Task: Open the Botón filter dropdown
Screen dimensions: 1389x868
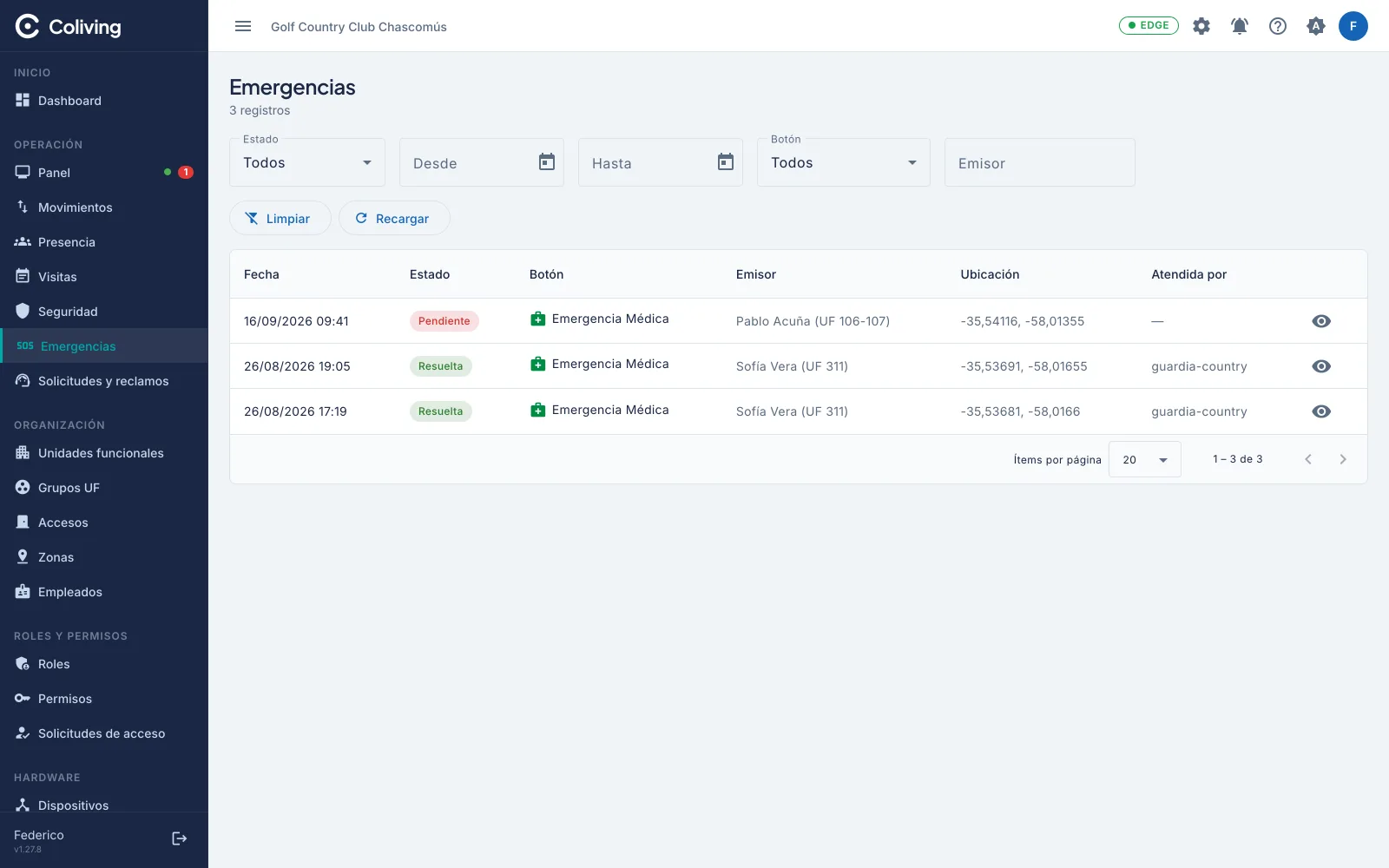Action: point(844,162)
